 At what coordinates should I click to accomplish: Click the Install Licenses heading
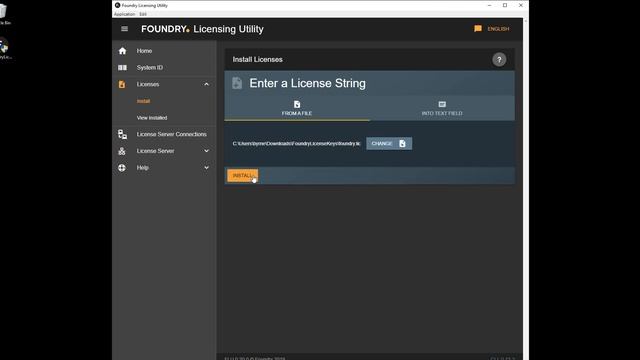point(258,60)
